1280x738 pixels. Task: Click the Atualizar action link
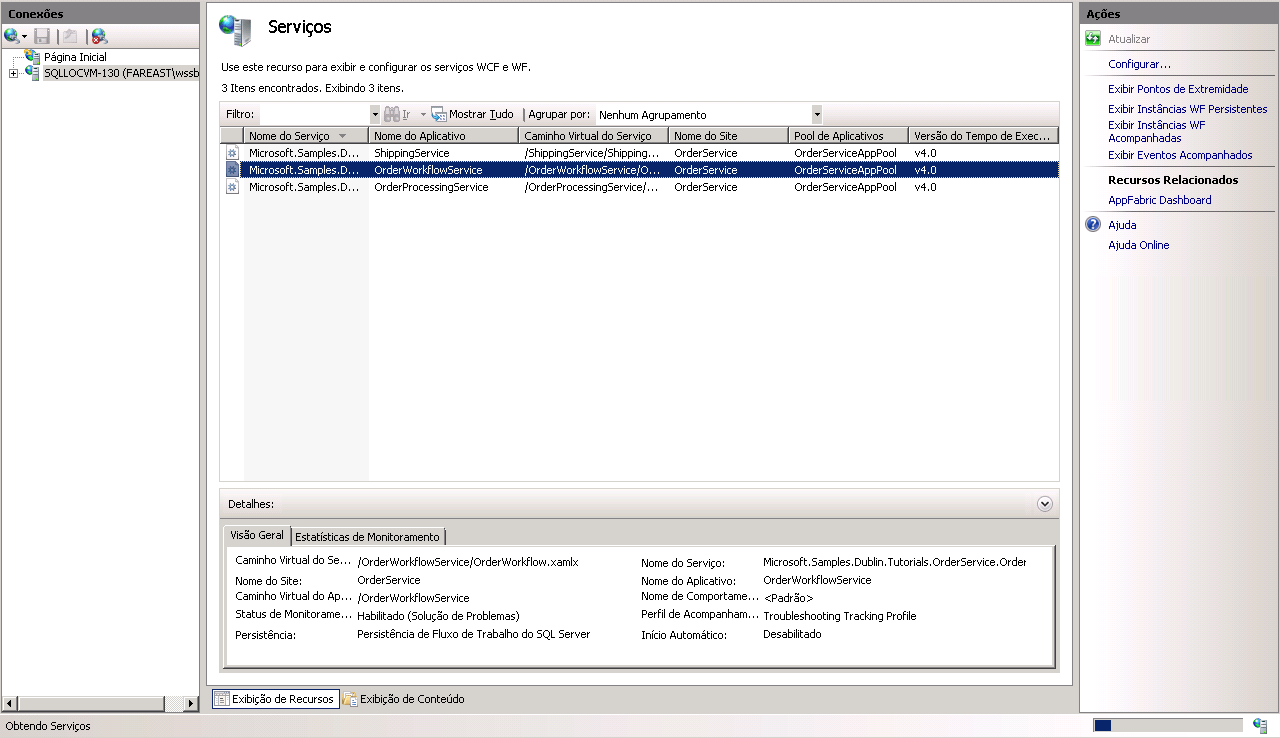(x=1129, y=39)
